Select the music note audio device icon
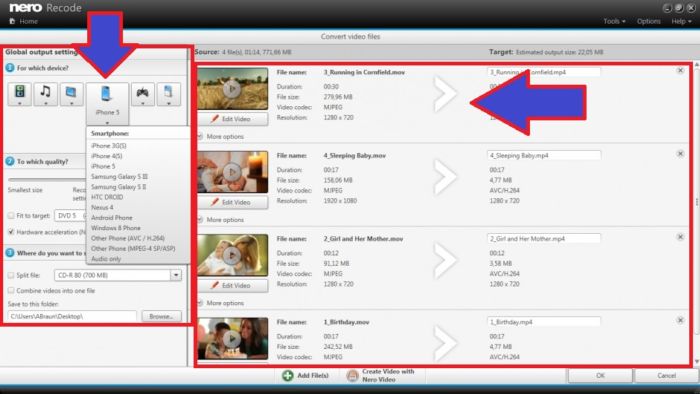This screenshot has height=394, width=700. (x=46, y=94)
